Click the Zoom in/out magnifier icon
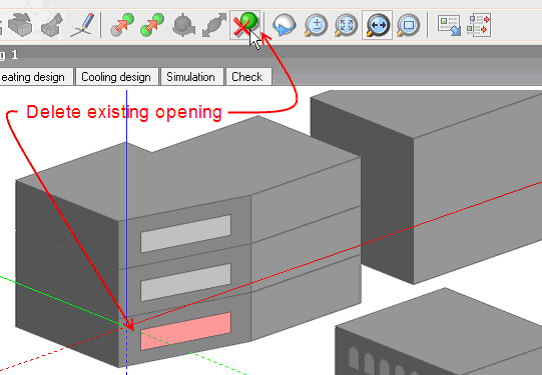The image size is (542, 375). [316, 25]
